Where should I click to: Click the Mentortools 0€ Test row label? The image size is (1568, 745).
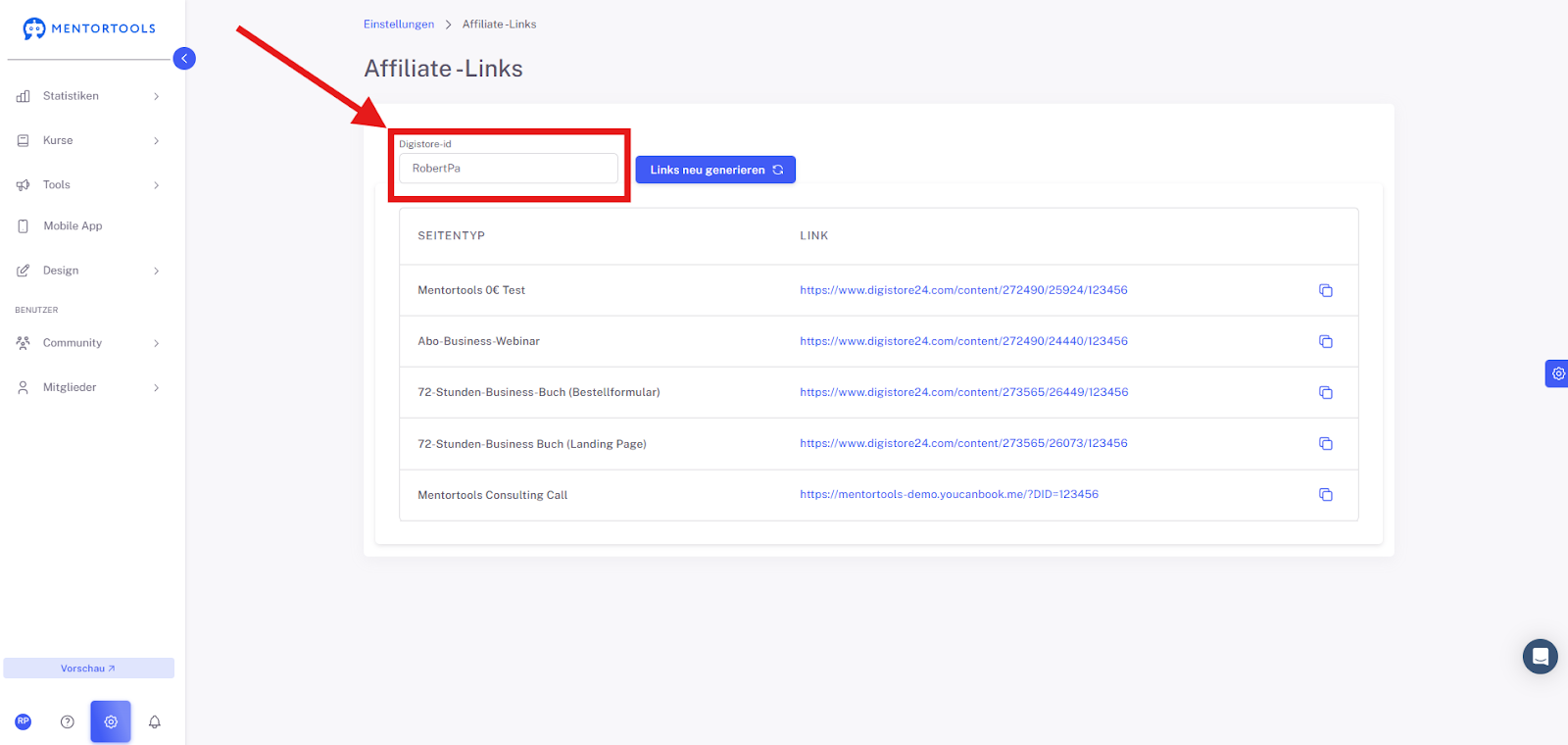(x=471, y=290)
